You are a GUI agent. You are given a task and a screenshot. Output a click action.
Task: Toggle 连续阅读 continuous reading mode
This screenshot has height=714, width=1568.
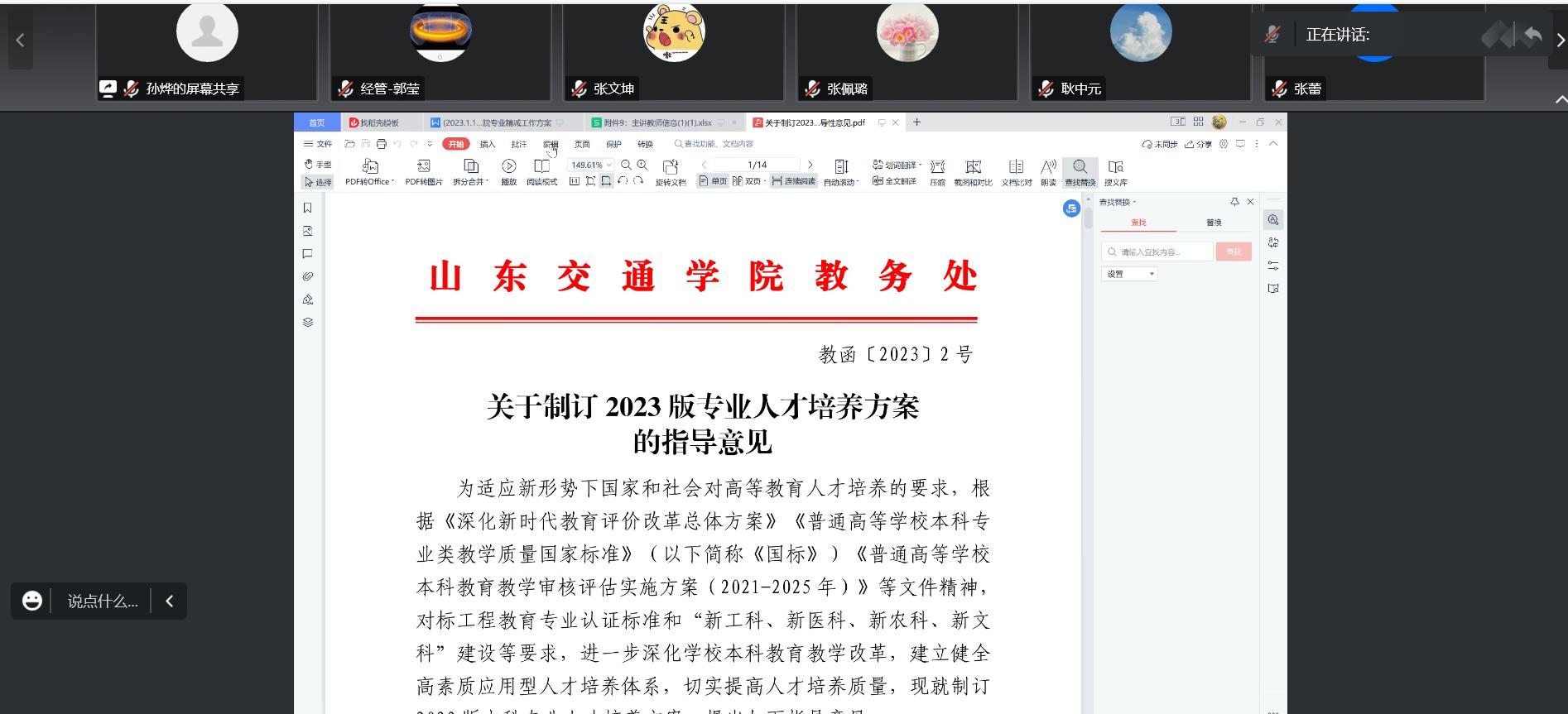click(x=793, y=181)
